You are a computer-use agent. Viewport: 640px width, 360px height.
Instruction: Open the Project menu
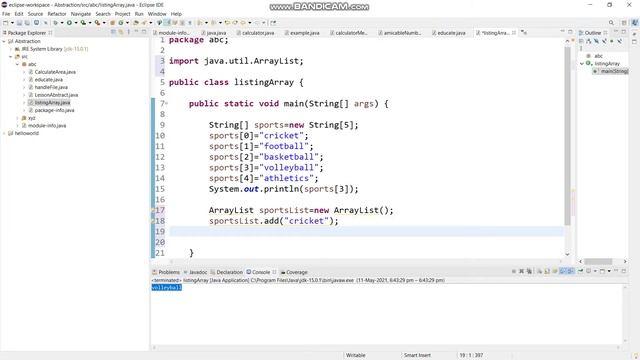tap(122, 14)
